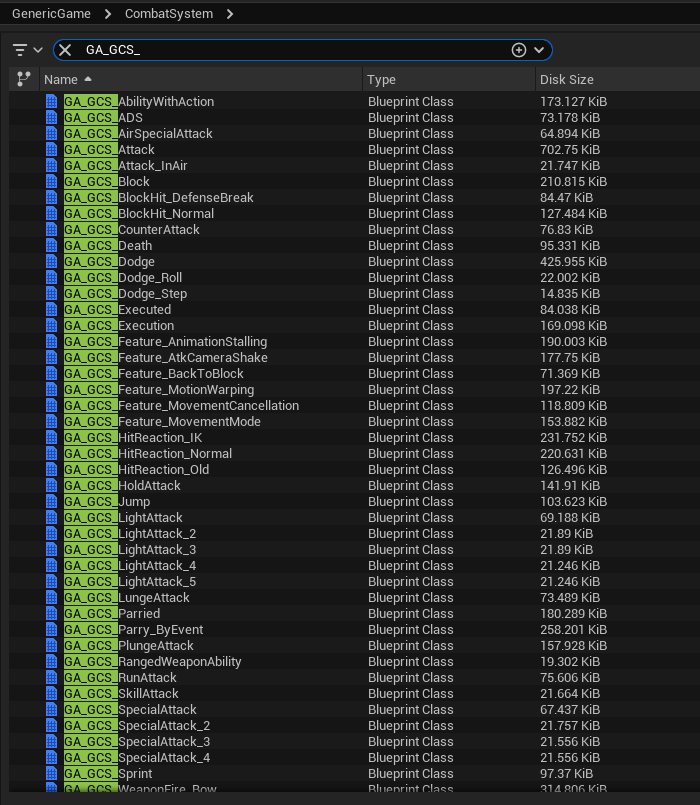Select the GA_GCS_SpecialAttack_3 asset name
700x805 pixels.
click(137, 741)
